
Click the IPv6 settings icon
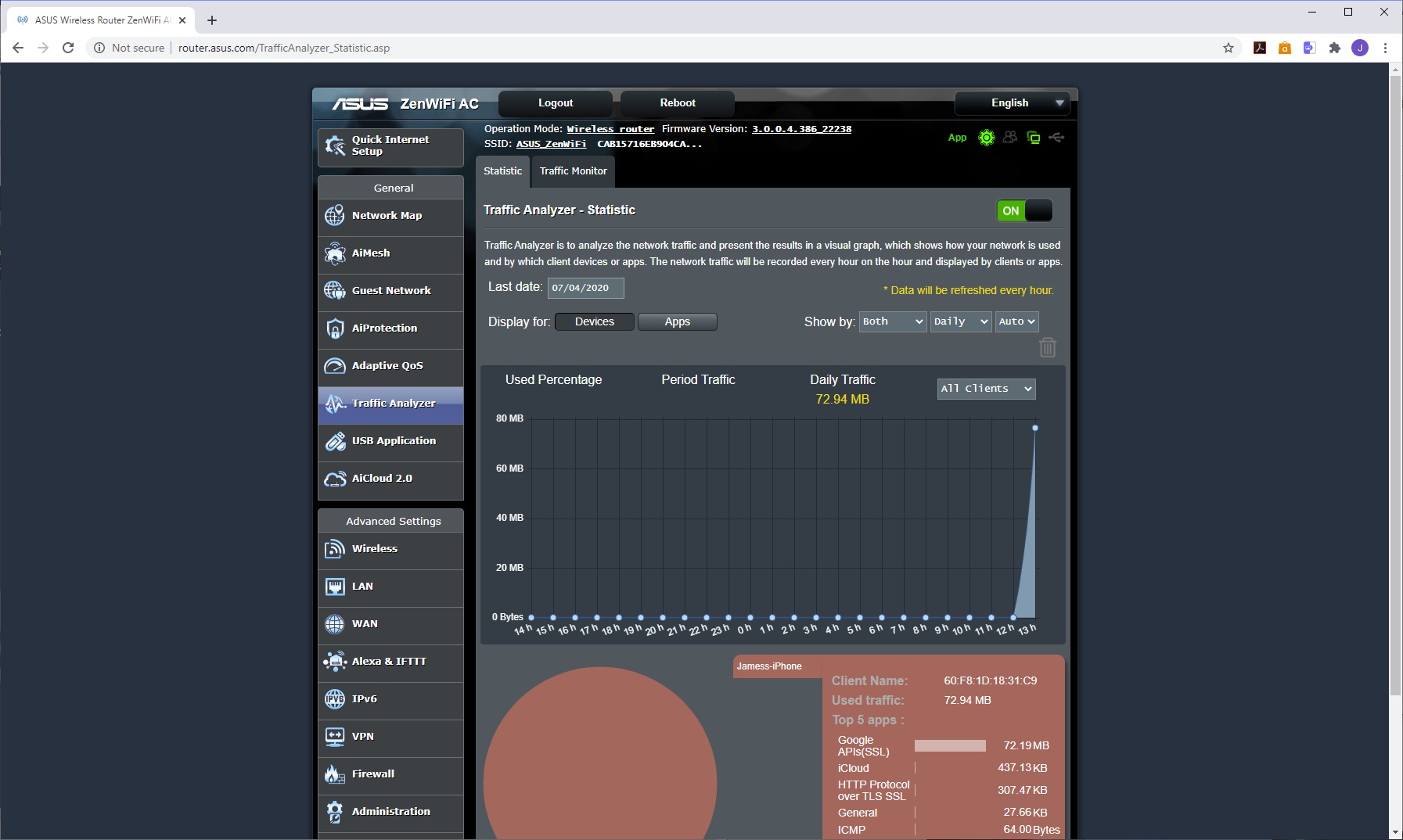click(335, 698)
